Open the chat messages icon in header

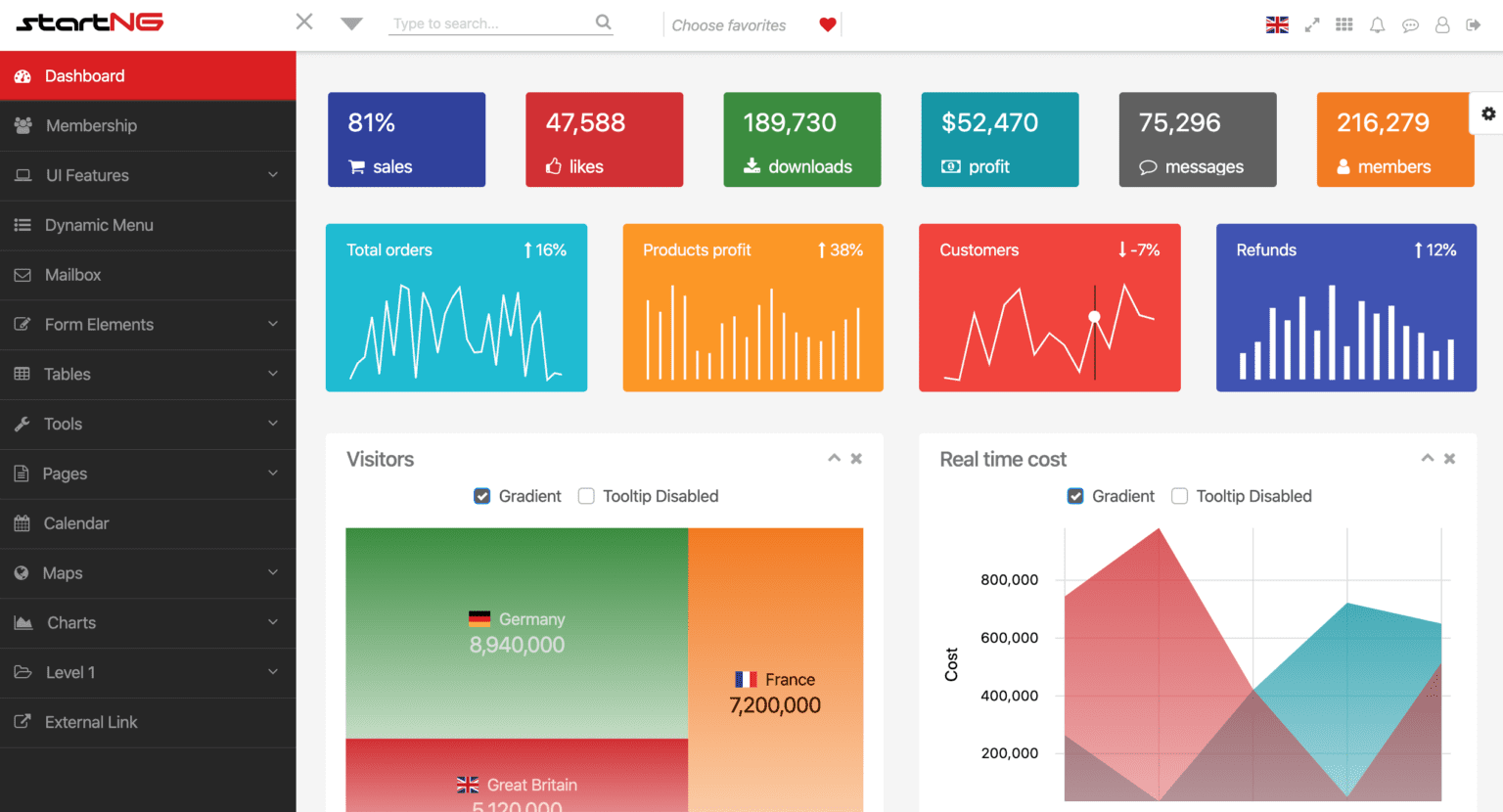[x=1410, y=24]
